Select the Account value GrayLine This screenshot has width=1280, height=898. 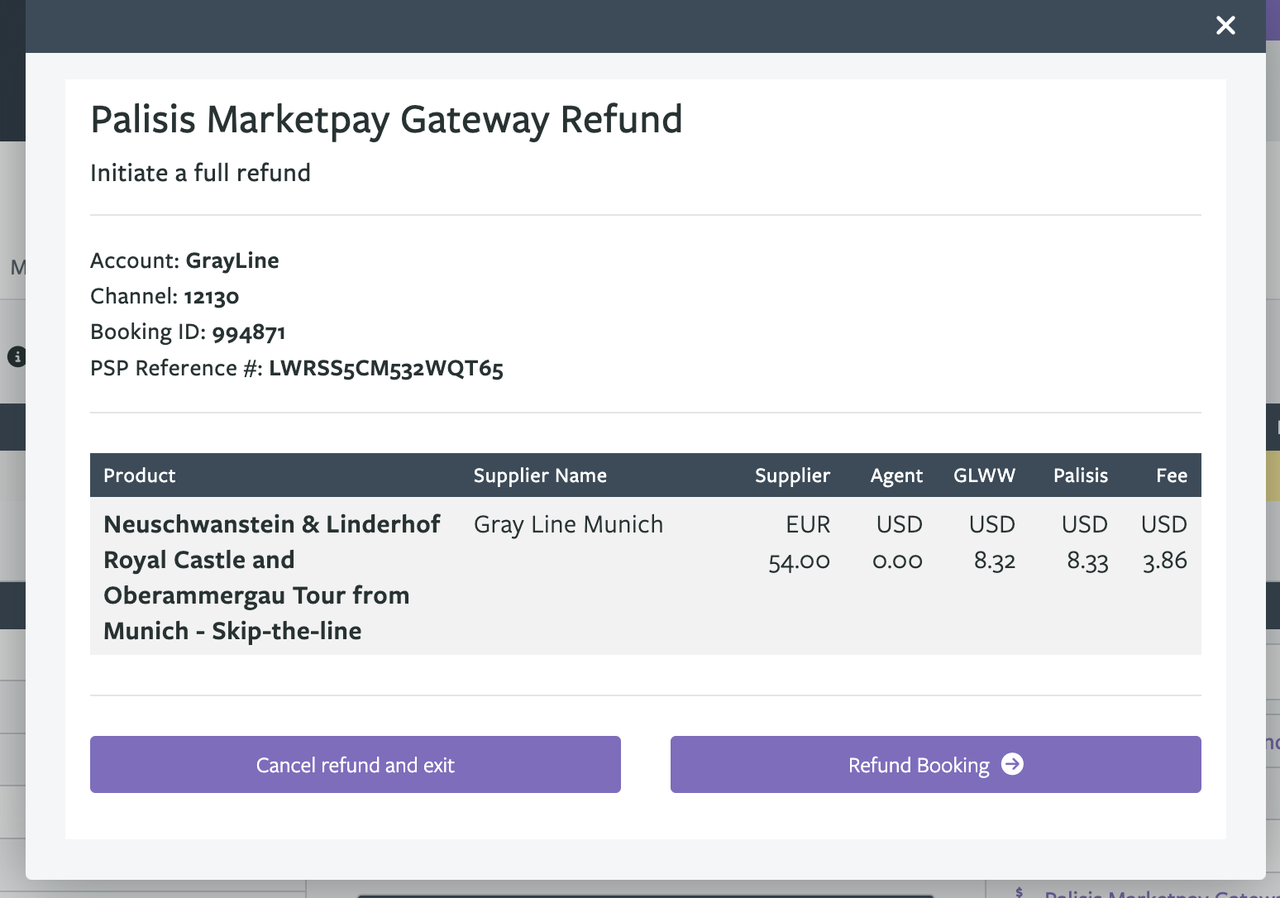click(x=232, y=261)
